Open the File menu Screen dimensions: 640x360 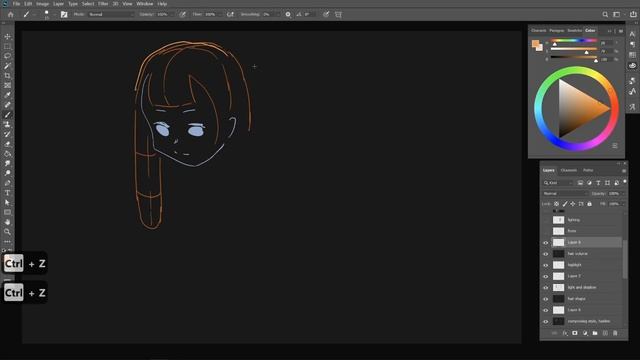tap(16, 4)
